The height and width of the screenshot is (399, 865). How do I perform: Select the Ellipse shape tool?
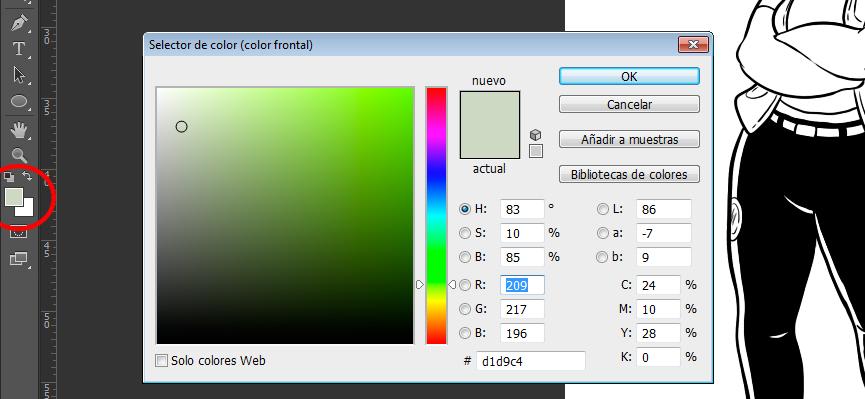click(x=19, y=102)
